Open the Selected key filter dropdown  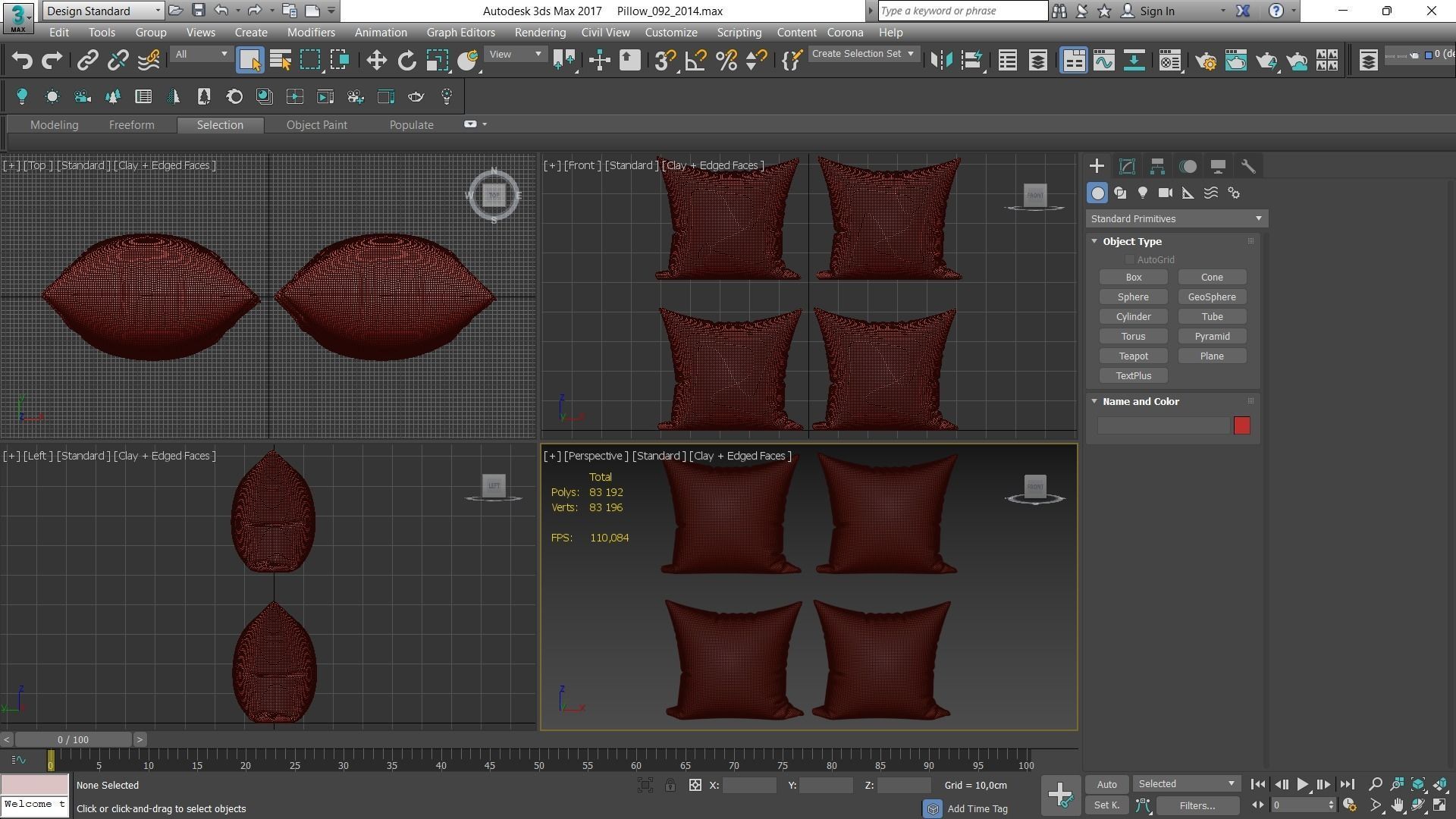tap(1186, 784)
